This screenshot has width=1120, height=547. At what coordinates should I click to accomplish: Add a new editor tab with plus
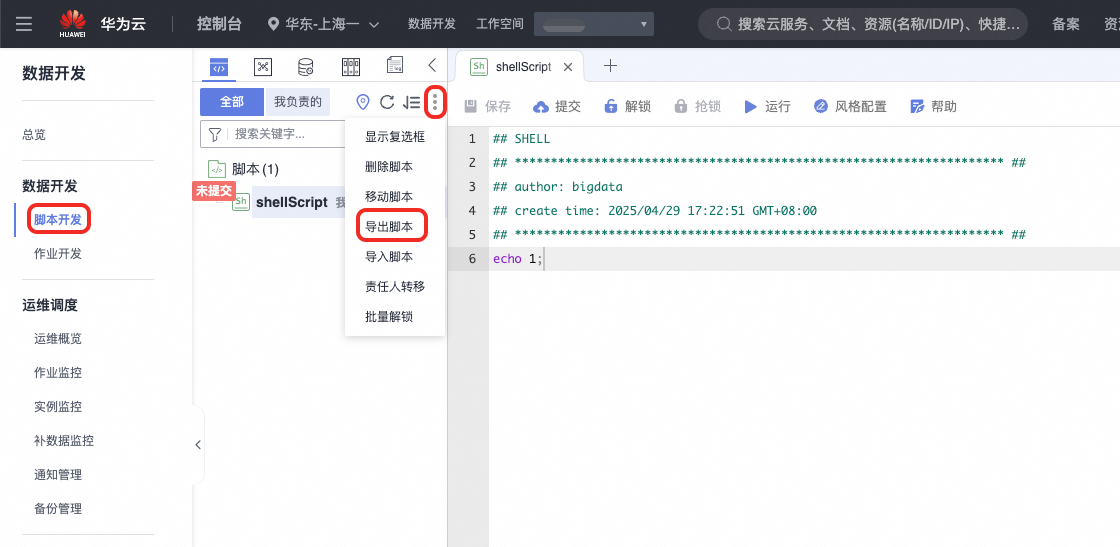610,66
